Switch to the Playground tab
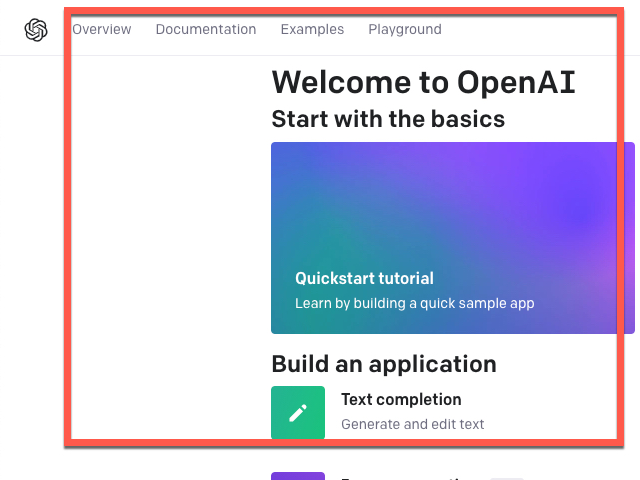Viewport: 640px width, 480px height. point(405,29)
